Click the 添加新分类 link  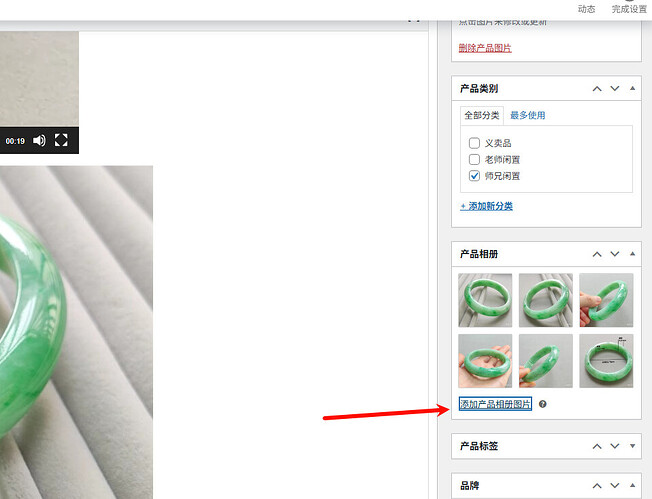(x=487, y=206)
